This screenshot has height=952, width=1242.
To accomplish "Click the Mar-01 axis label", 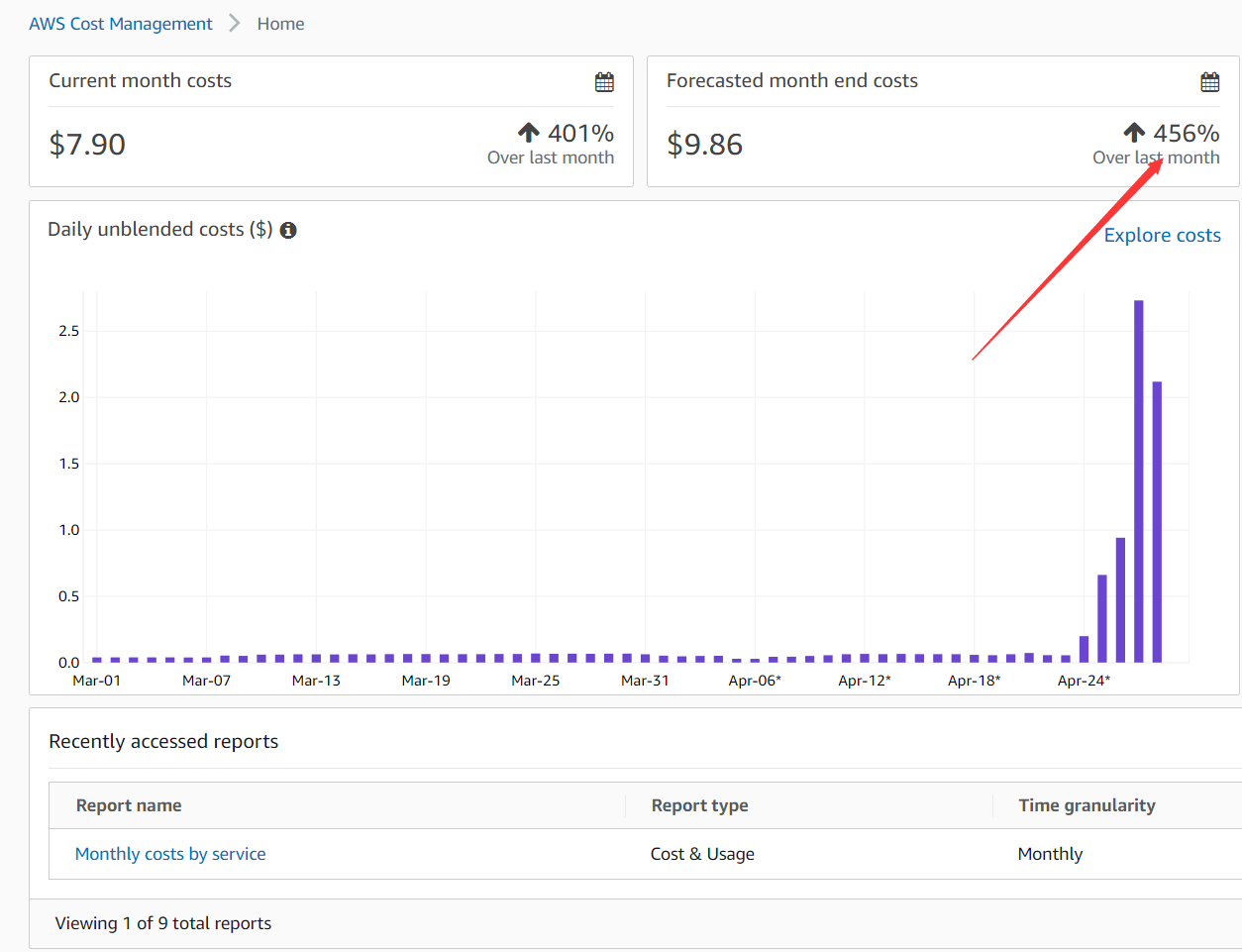I will click(x=97, y=681).
